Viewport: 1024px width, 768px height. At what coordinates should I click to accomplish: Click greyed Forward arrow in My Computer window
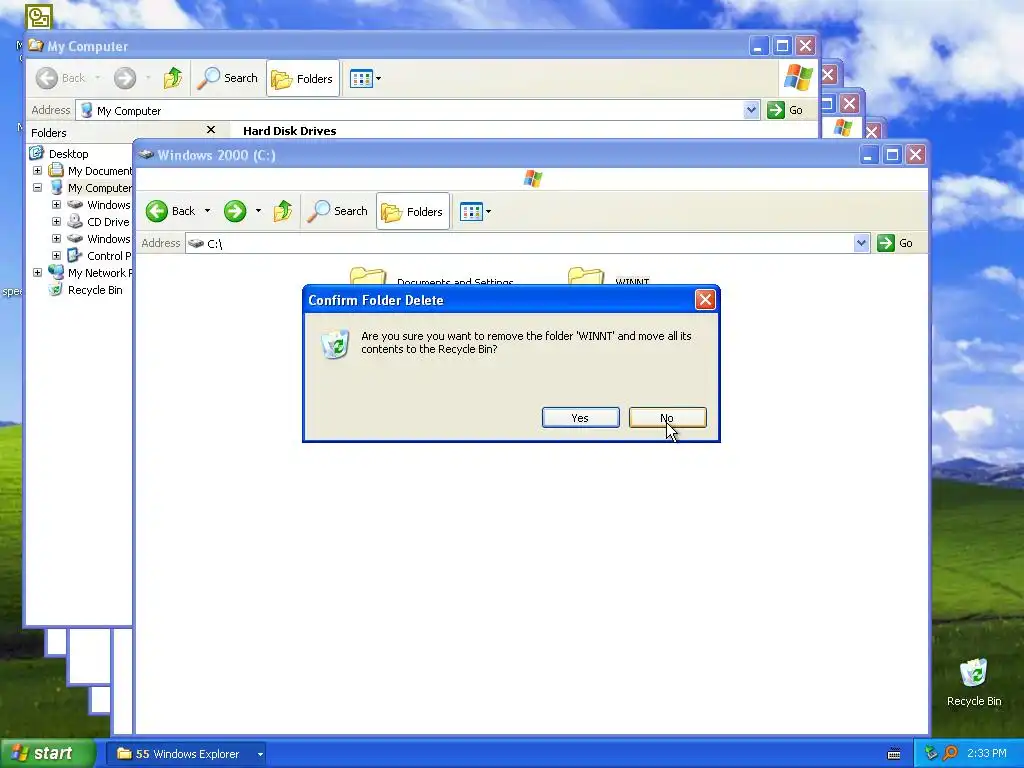(125, 78)
